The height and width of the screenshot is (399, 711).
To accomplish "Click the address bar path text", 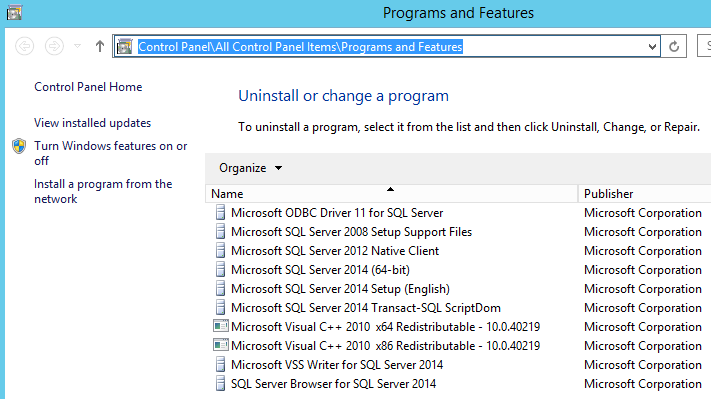I will tap(300, 47).
